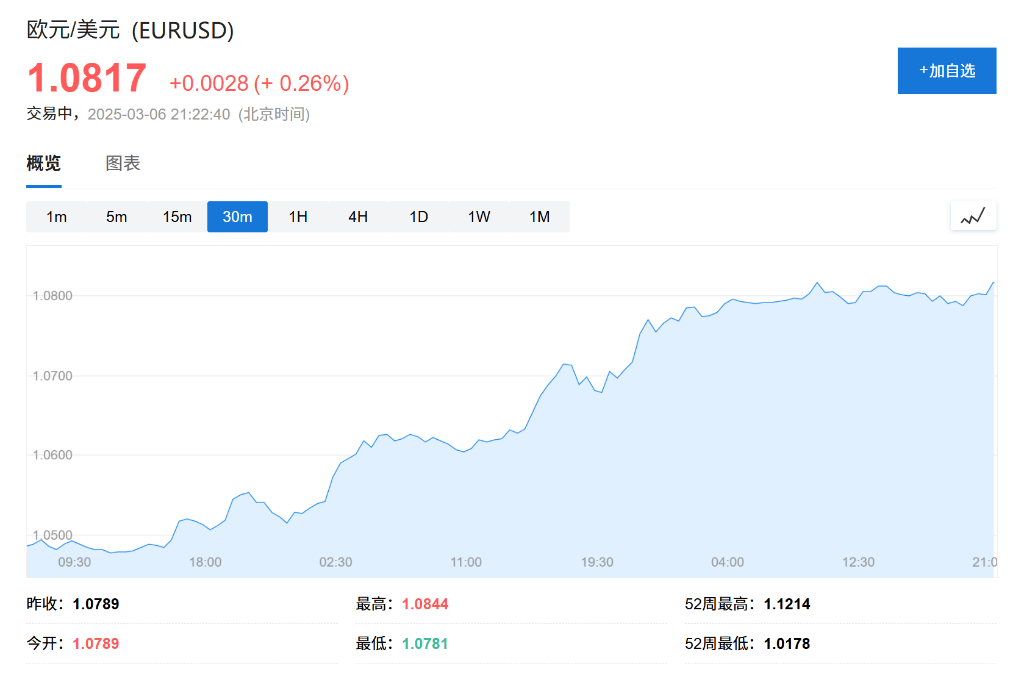Screen dimensions: 1024x682
Task: Select the 1D interval
Action: point(419,217)
